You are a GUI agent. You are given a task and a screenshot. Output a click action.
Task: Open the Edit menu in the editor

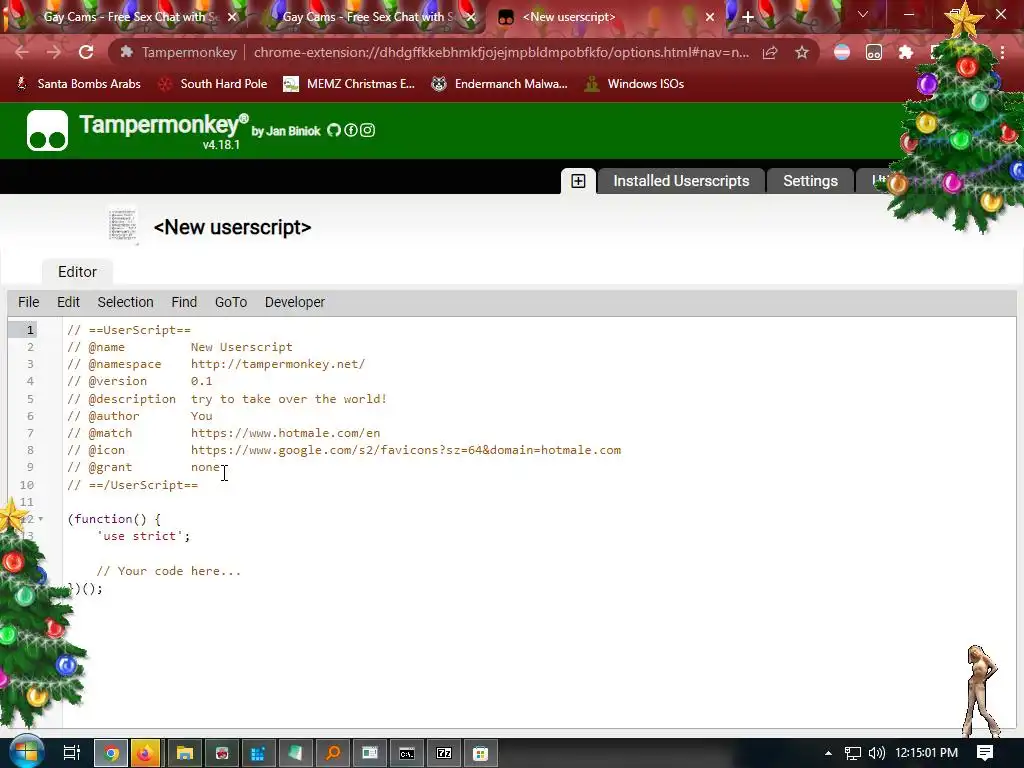coord(68,302)
